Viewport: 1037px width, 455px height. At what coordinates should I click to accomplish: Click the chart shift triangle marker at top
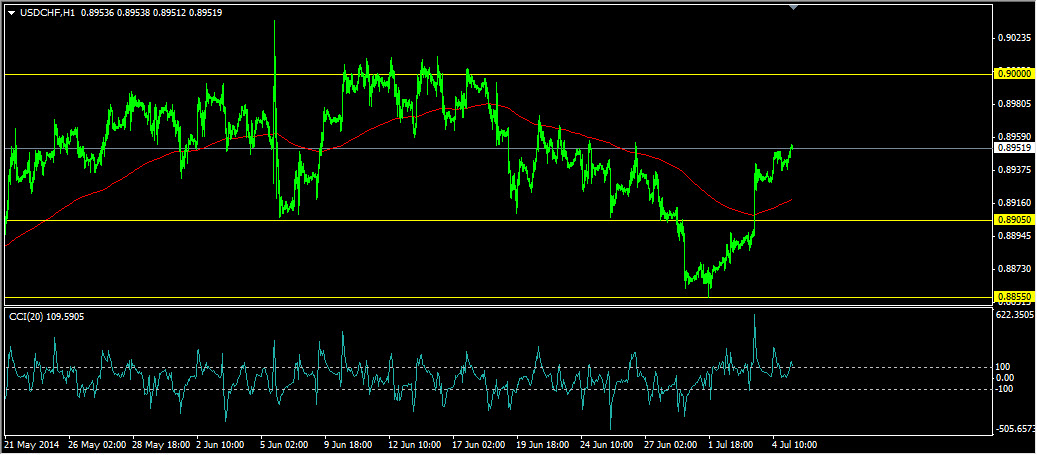coord(794,7)
